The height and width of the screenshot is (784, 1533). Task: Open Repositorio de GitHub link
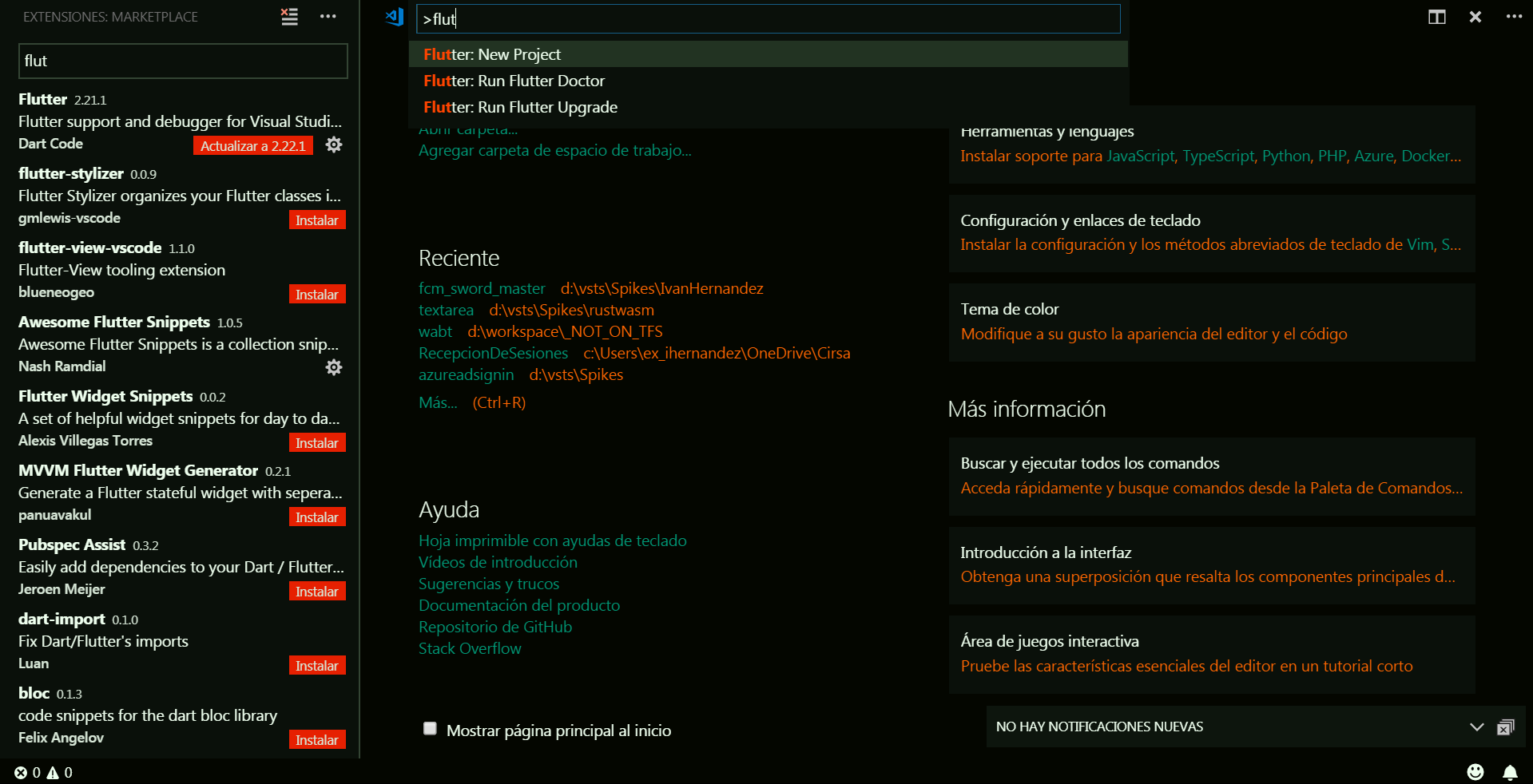495,627
